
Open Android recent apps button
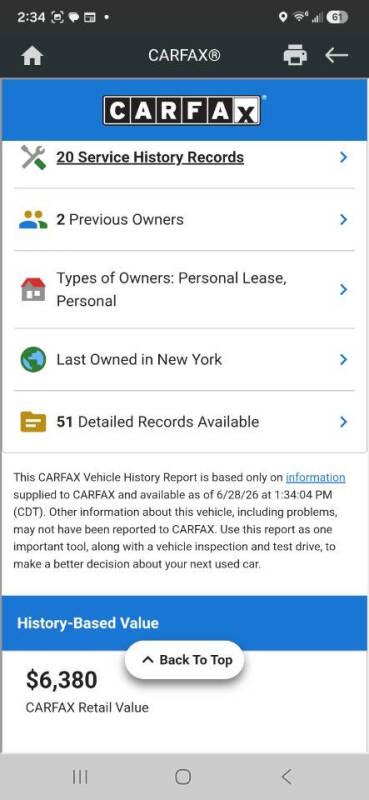80,777
